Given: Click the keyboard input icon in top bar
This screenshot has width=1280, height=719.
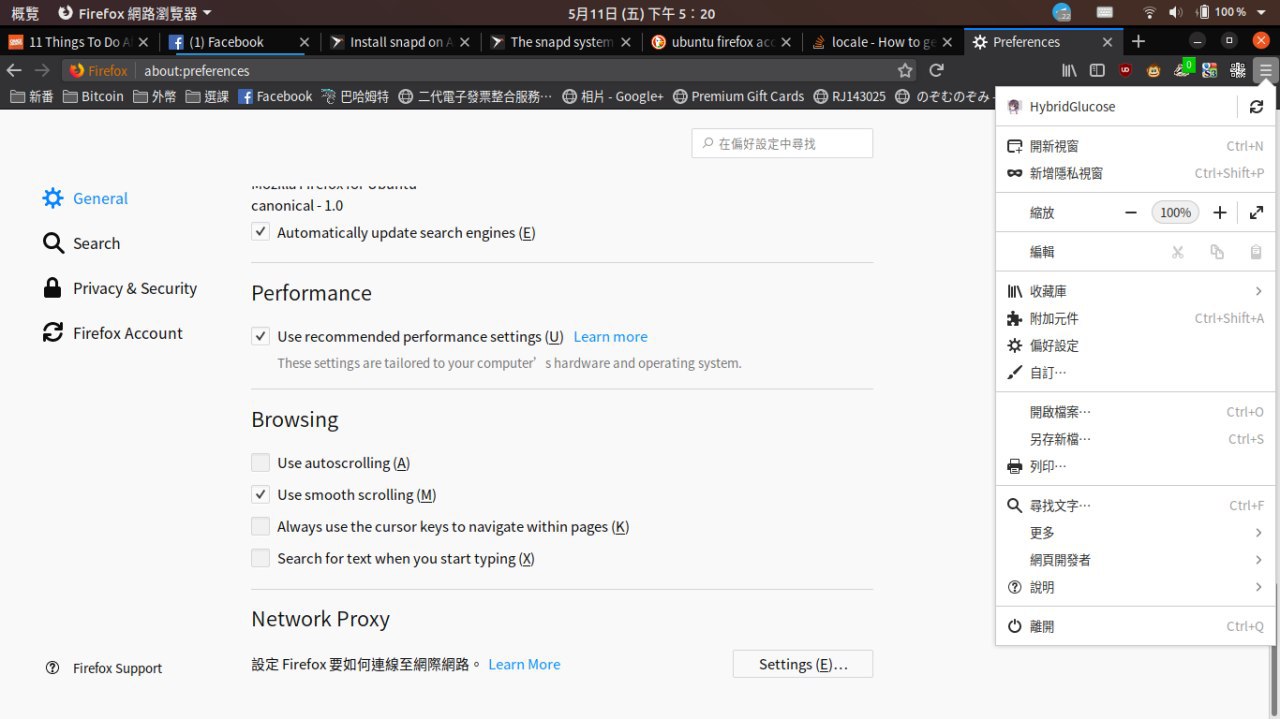Looking at the screenshot, I should tap(1105, 13).
